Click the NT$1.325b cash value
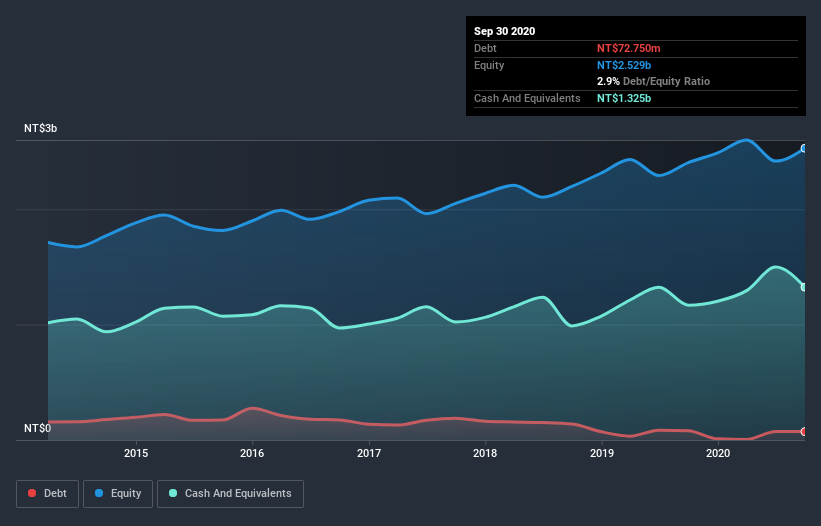The height and width of the screenshot is (526, 821). (624, 98)
